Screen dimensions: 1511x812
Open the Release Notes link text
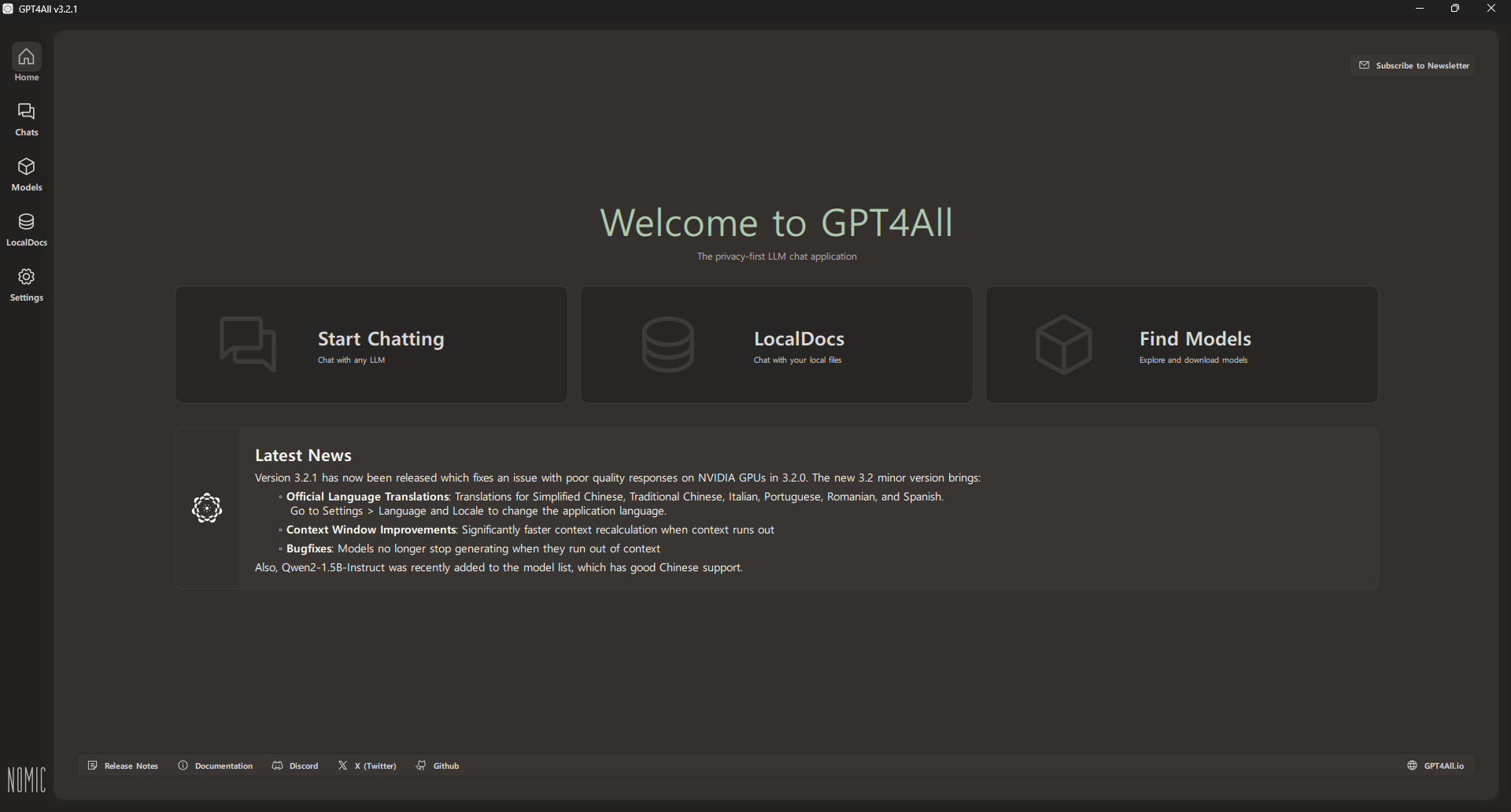point(131,766)
